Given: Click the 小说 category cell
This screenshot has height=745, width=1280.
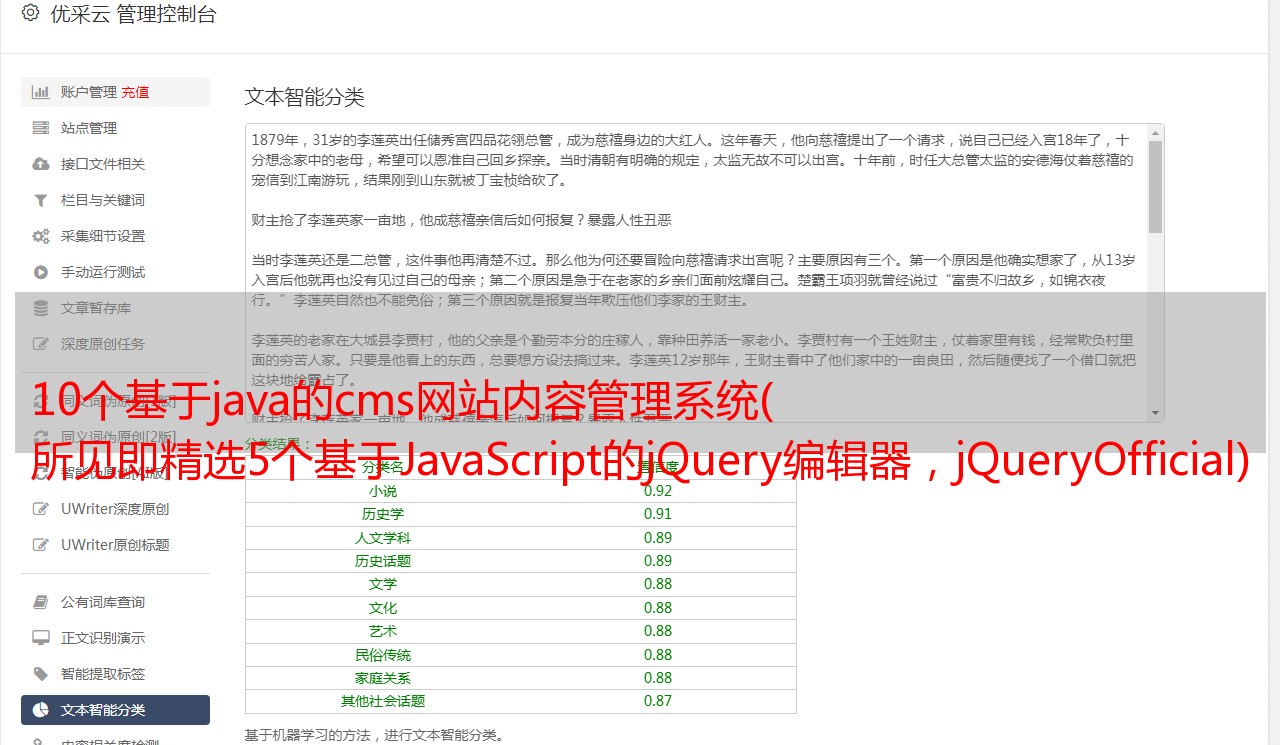Looking at the screenshot, I should point(383,491).
